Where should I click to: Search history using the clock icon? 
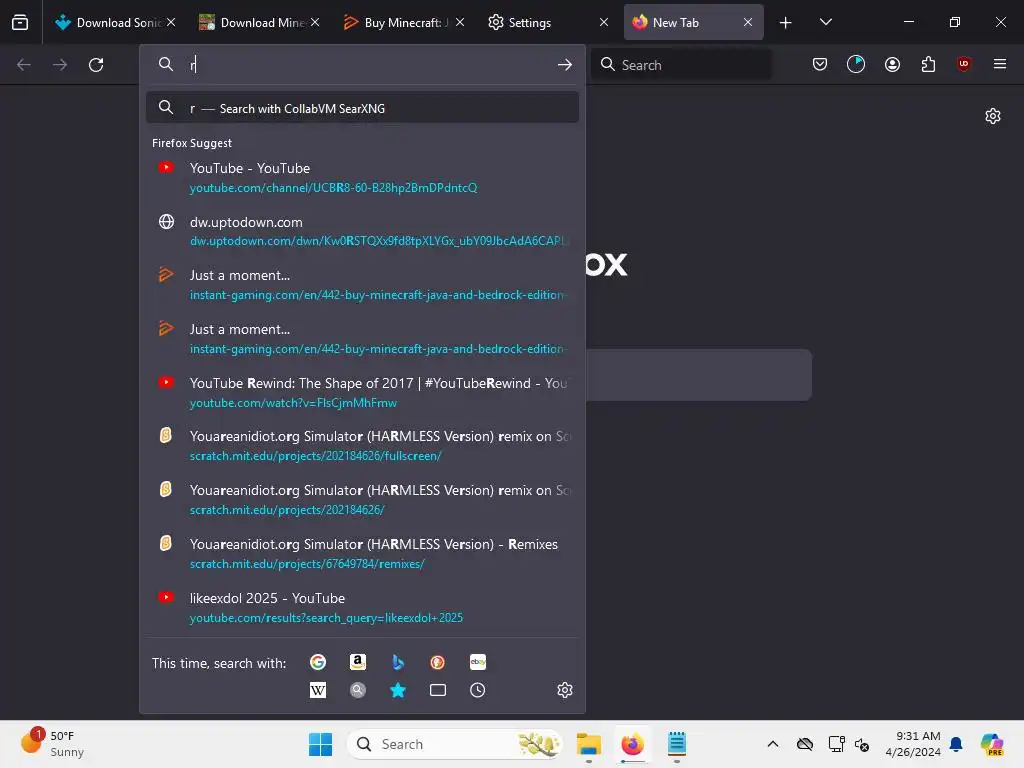click(x=477, y=690)
